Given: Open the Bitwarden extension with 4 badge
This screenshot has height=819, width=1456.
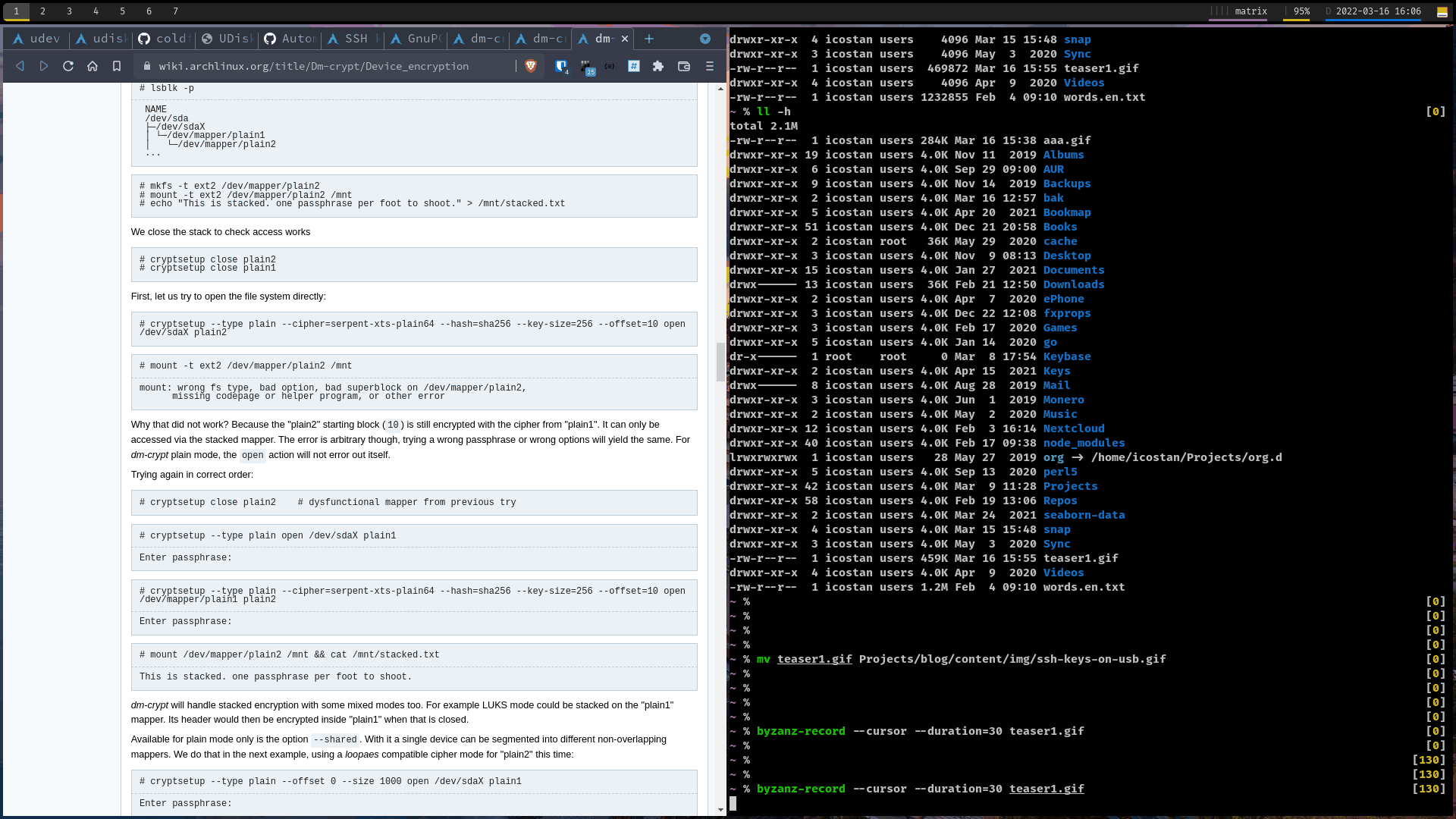Looking at the screenshot, I should coord(562,66).
